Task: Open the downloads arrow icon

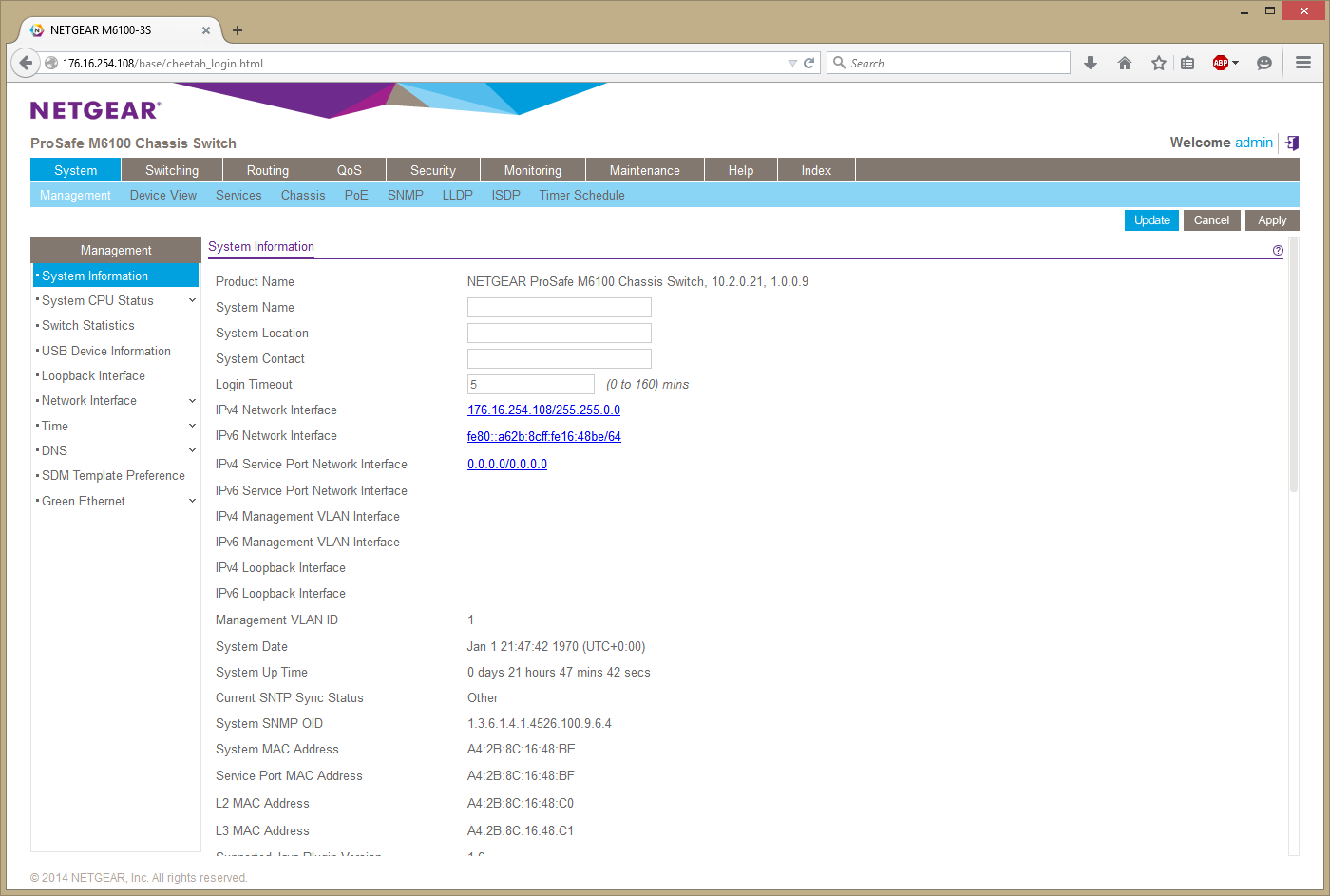Action: (1091, 63)
